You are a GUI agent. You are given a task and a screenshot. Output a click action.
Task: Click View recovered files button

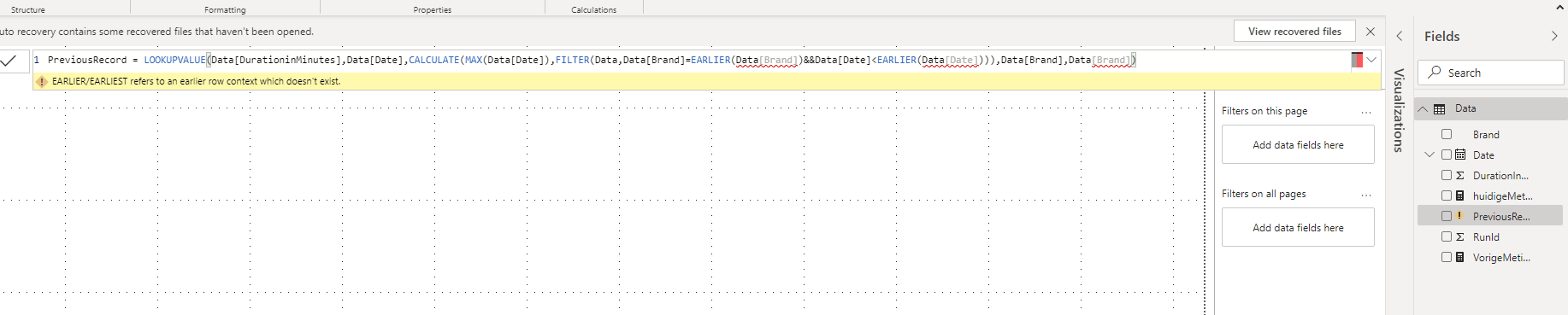click(x=1294, y=32)
